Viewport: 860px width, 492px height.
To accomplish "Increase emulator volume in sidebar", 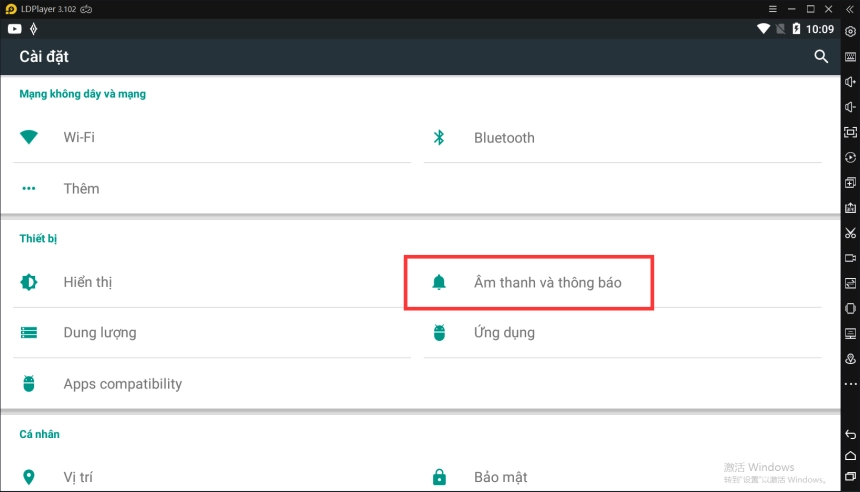I will coord(851,82).
